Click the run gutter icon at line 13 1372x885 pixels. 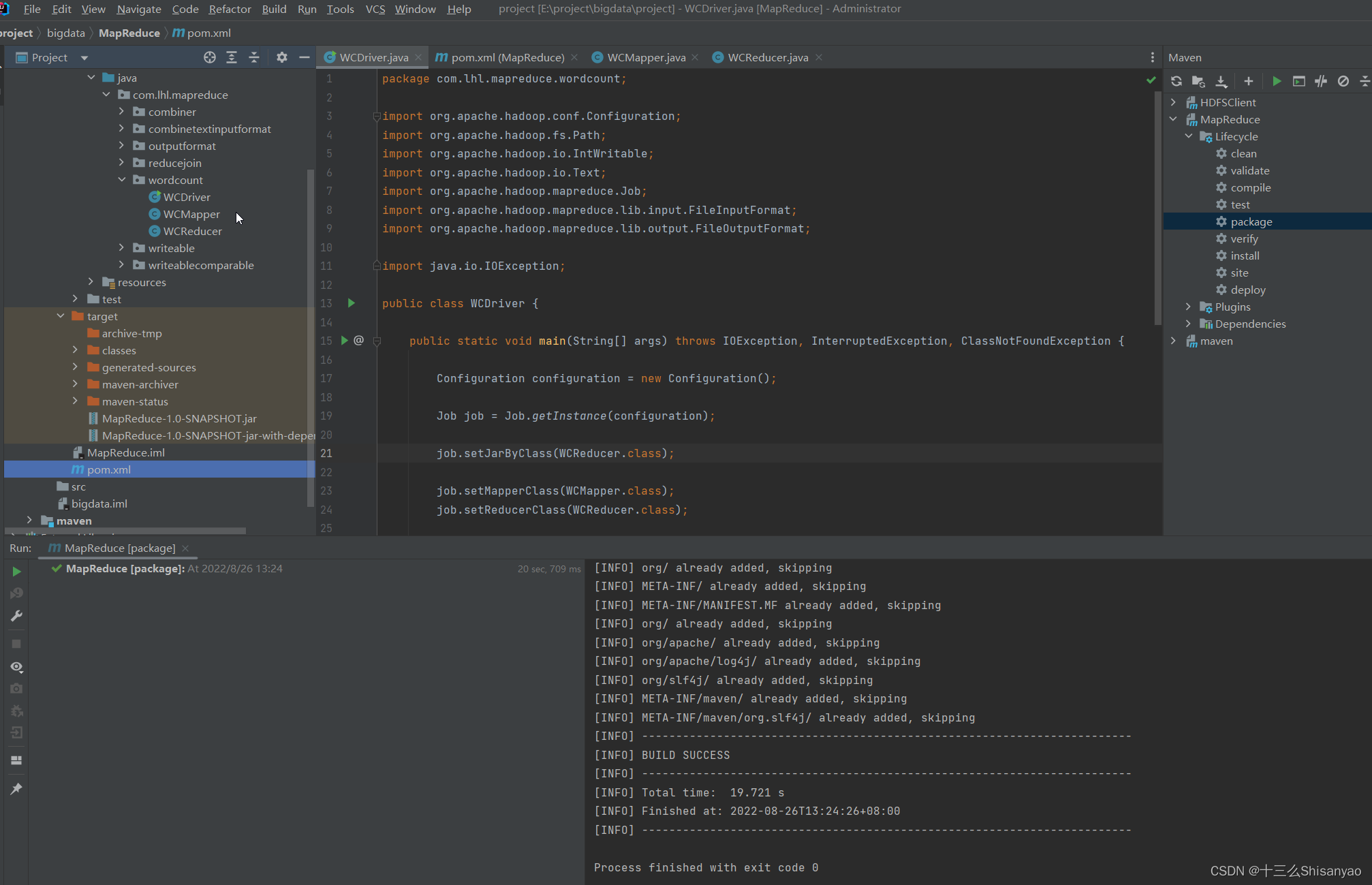pos(352,303)
